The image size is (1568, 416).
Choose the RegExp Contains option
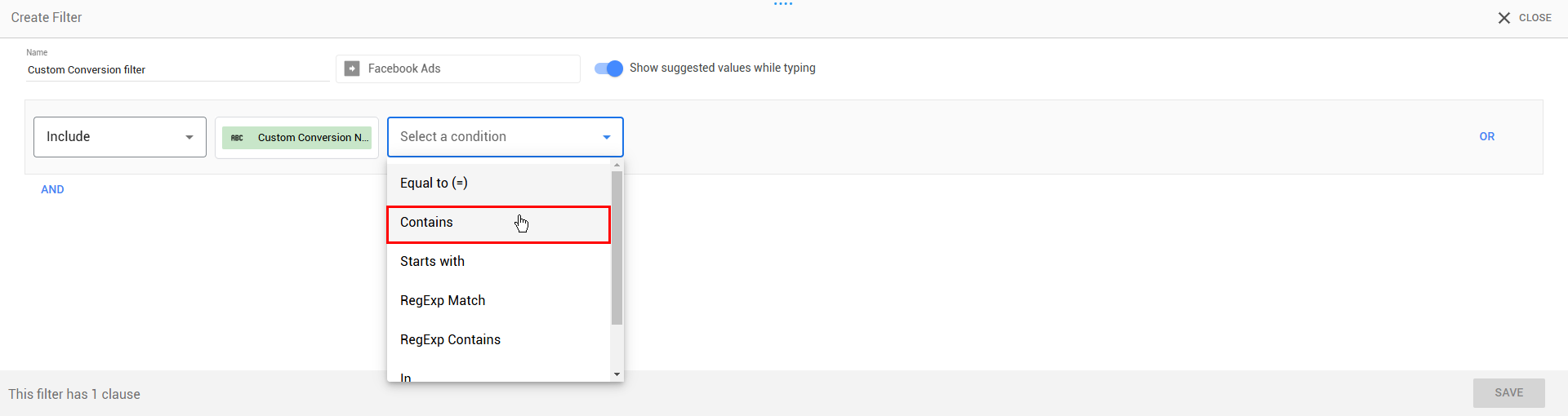coord(450,340)
